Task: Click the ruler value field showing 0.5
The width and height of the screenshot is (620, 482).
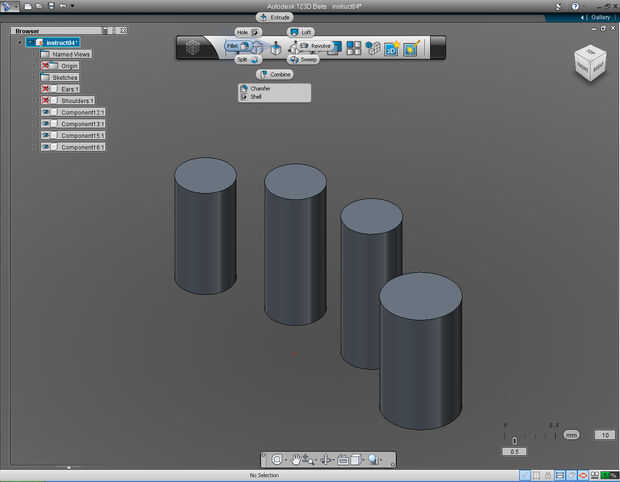Action: coord(514,451)
